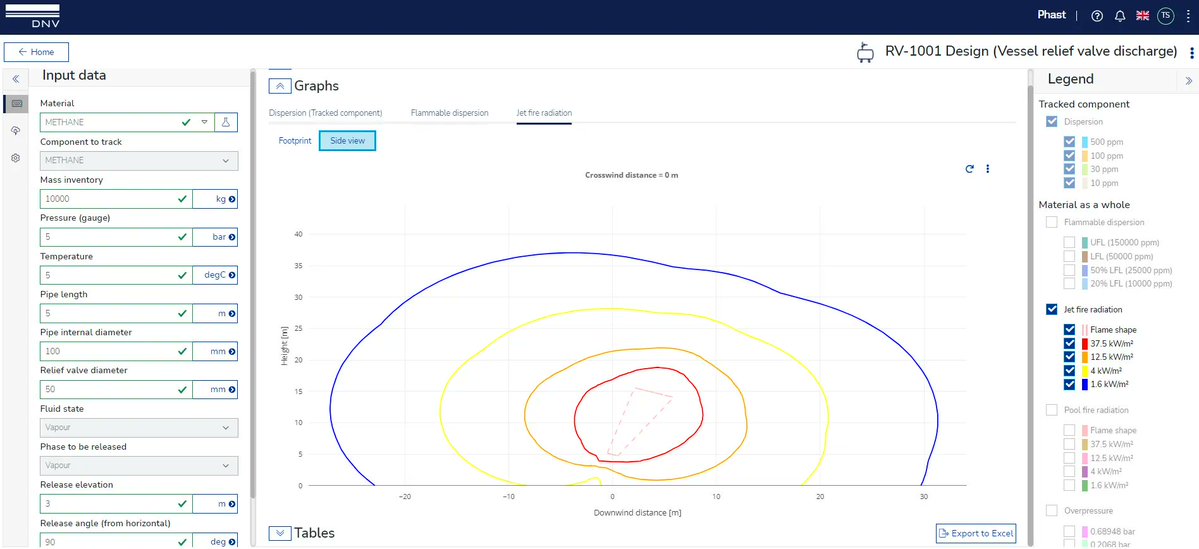This screenshot has width=1199, height=549.
Task: Open the help question mark icon
Action: (x=1097, y=16)
